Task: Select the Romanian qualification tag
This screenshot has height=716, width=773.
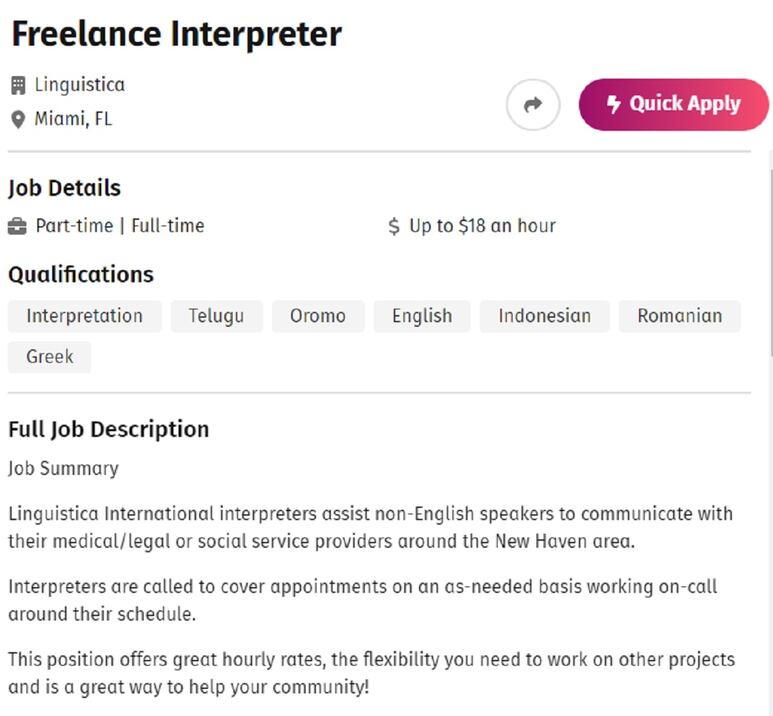Action: click(x=680, y=316)
